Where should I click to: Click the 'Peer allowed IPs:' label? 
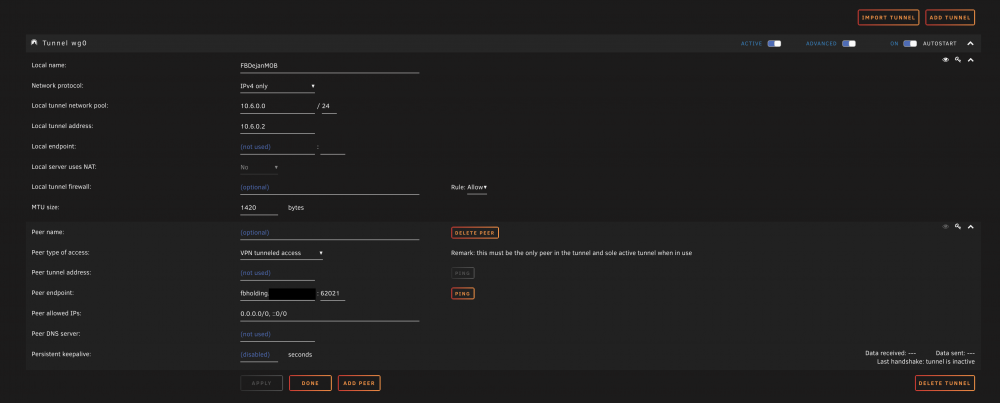[x=56, y=313]
